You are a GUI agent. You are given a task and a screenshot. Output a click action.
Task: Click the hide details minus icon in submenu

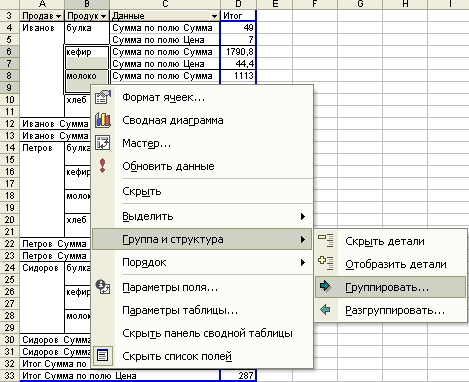[x=325, y=241]
